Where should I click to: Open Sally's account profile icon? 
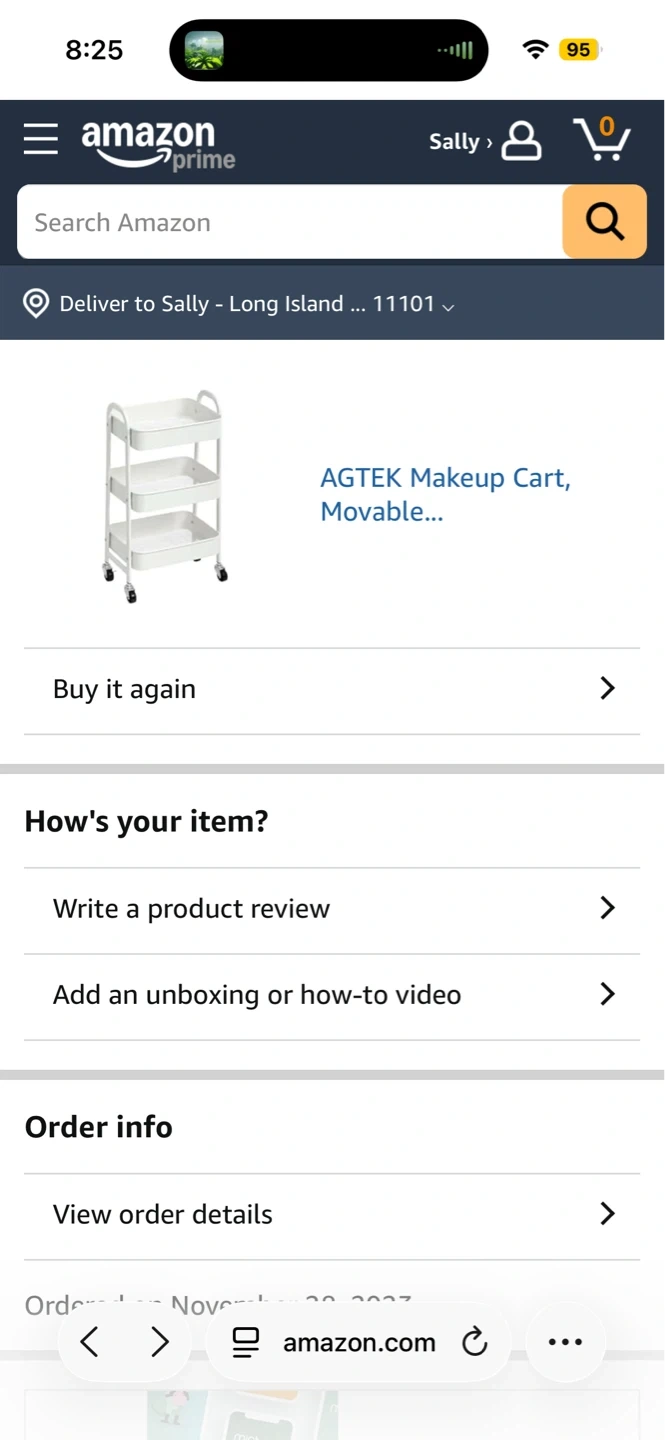(521, 141)
